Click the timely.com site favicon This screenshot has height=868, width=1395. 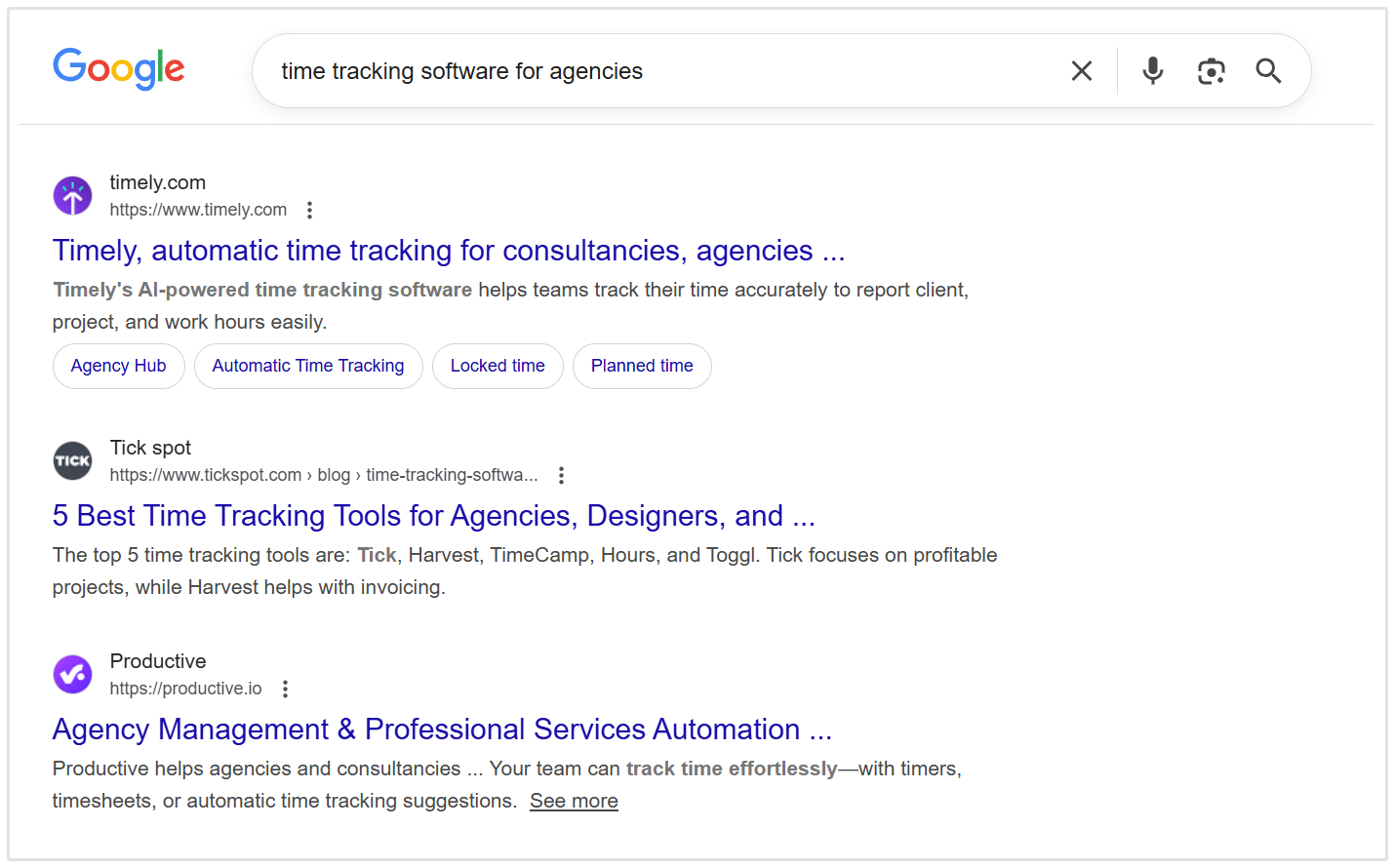point(72,195)
